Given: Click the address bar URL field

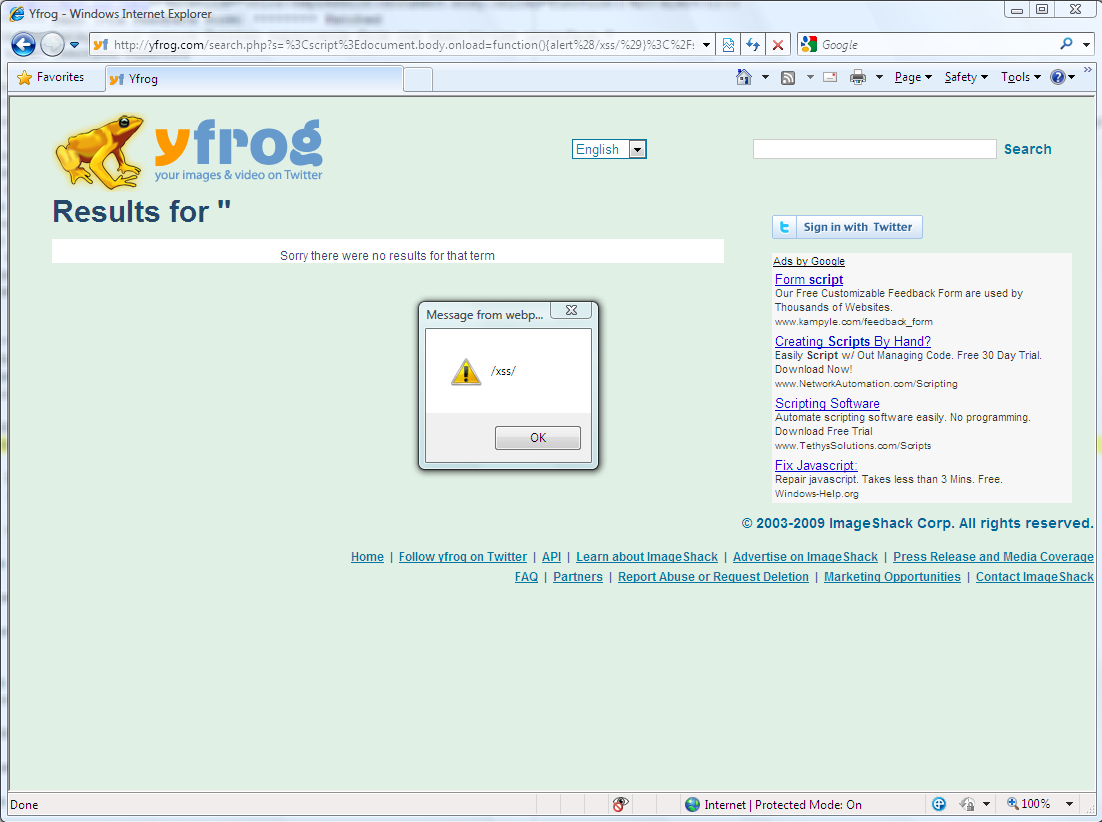Looking at the screenshot, I should point(403,45).
